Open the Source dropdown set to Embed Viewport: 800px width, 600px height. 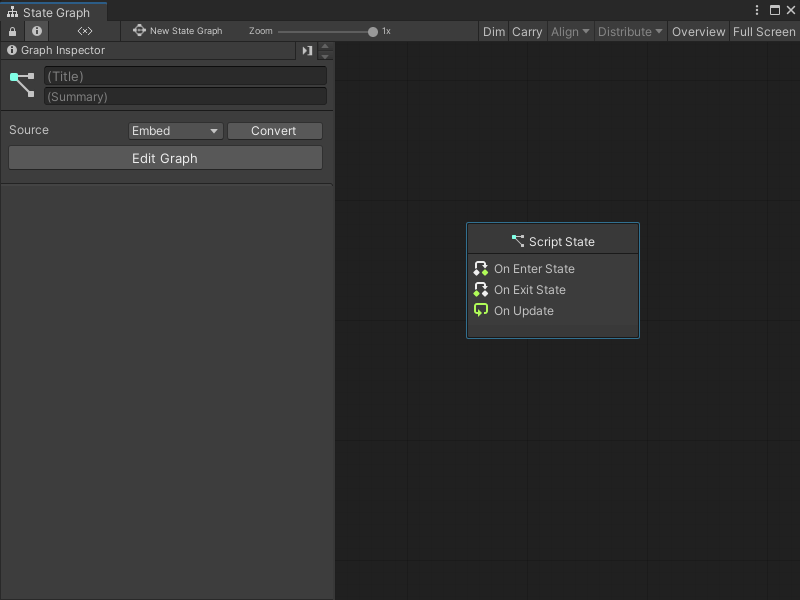coord(175,130)
